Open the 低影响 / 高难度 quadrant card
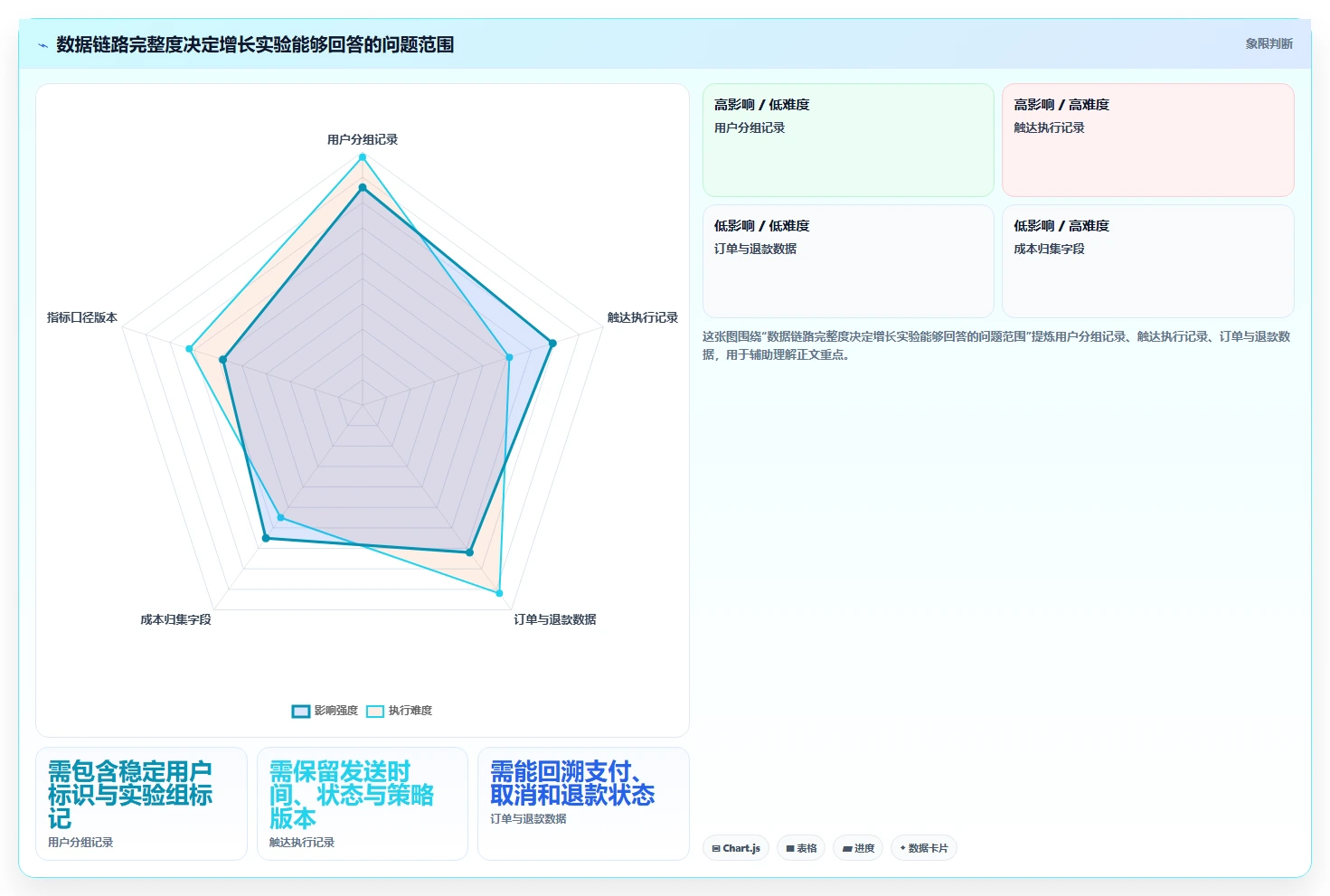The width and height of the screenshot is (1330, 896). click(x=1148, y=261)
